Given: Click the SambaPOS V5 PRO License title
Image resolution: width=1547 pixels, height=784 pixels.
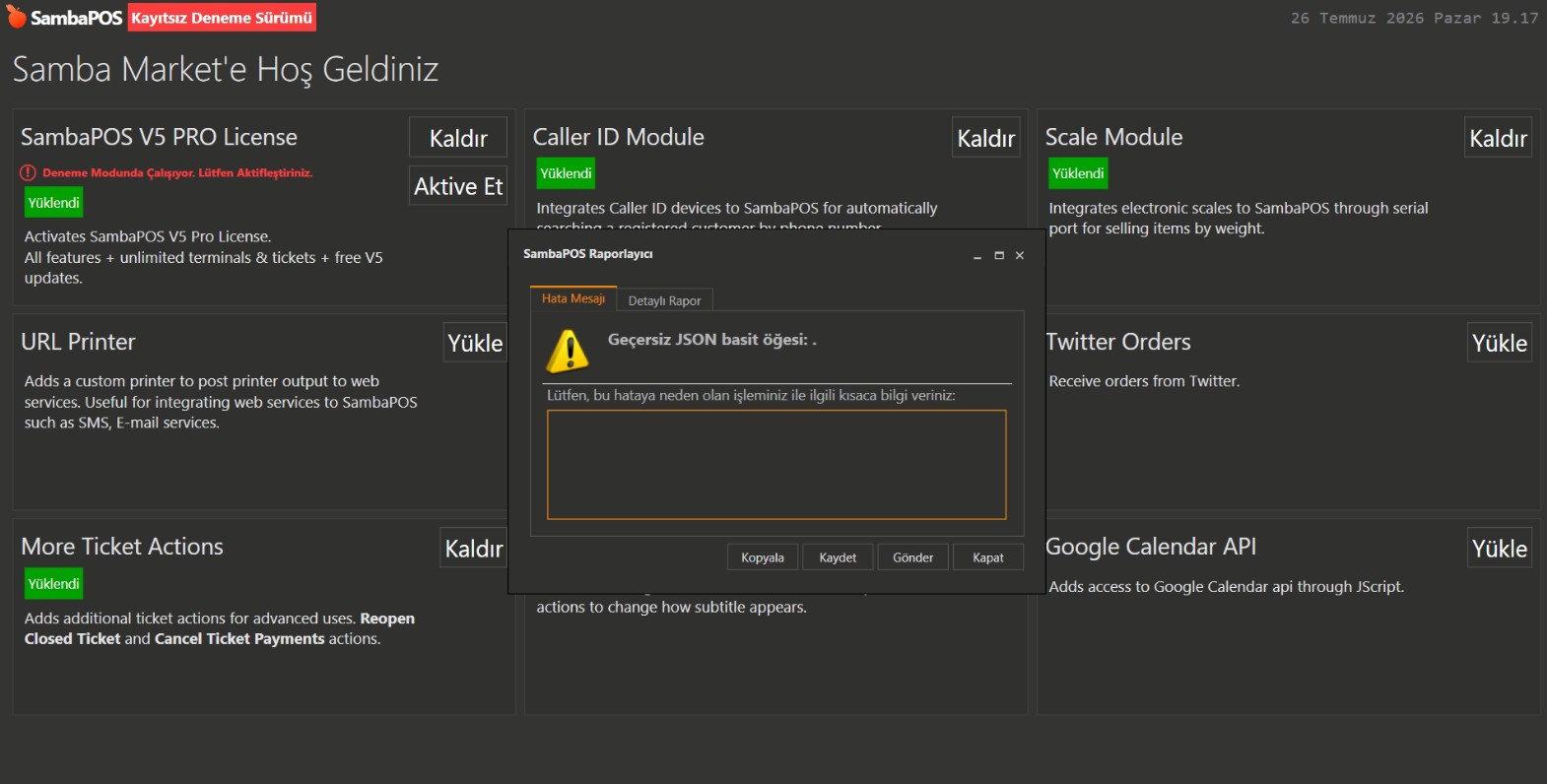Looking at the screenshot, I should pyautogui.click(x=159, y=137).
